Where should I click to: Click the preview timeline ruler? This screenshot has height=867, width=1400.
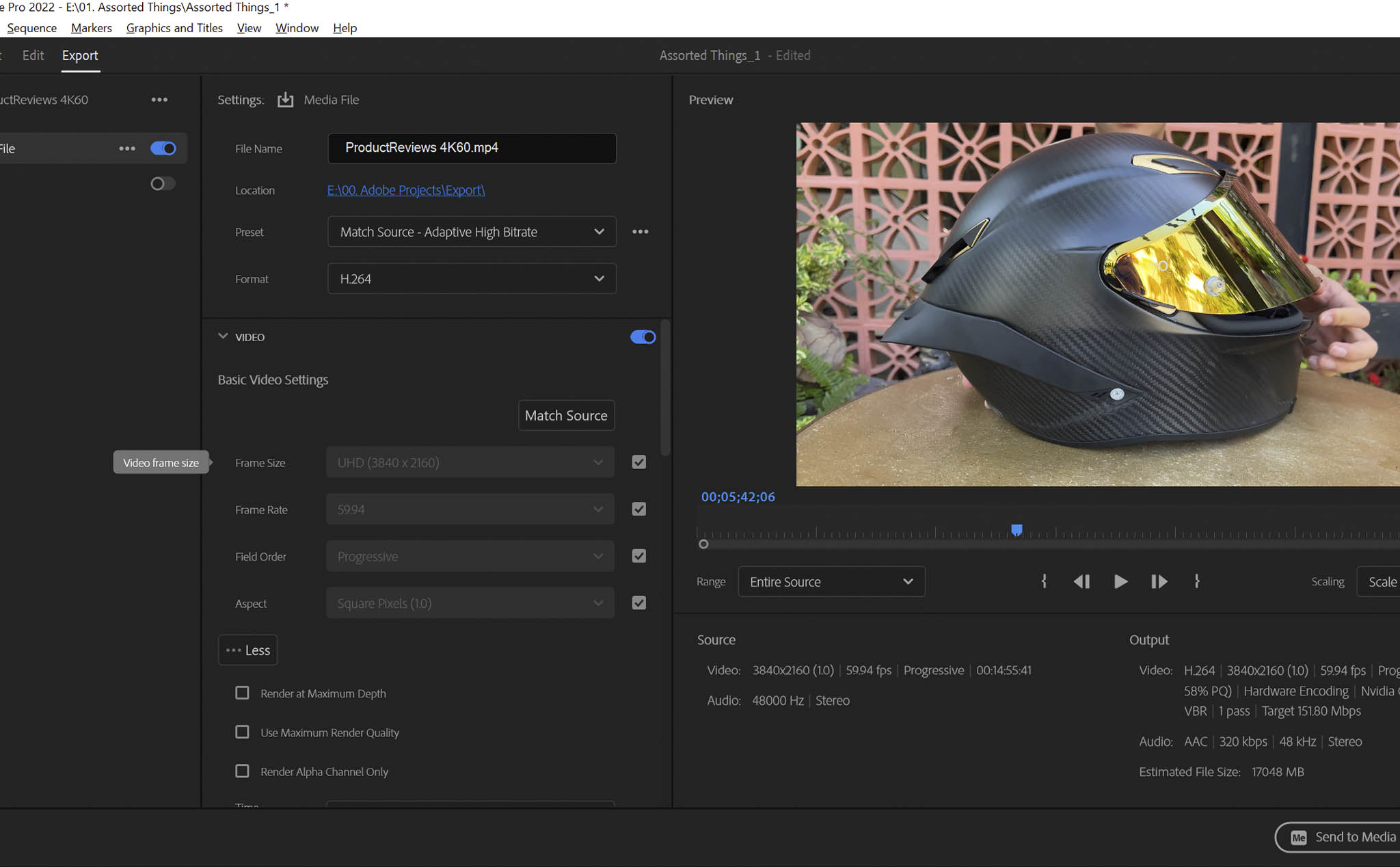pyautogui.click(x=1048, y=532)
